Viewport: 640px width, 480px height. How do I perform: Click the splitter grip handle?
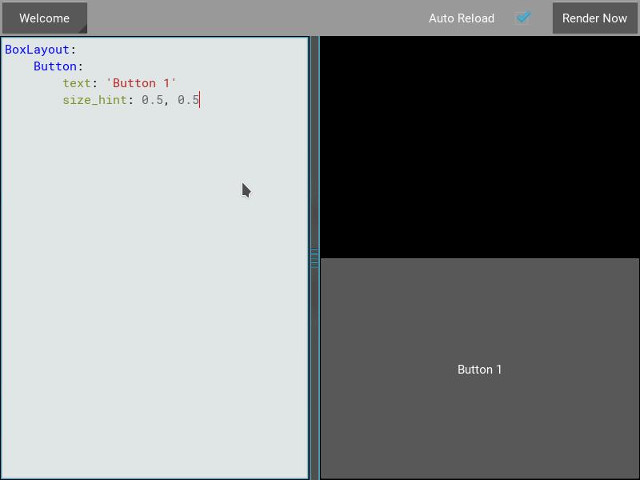pos(314,258)
